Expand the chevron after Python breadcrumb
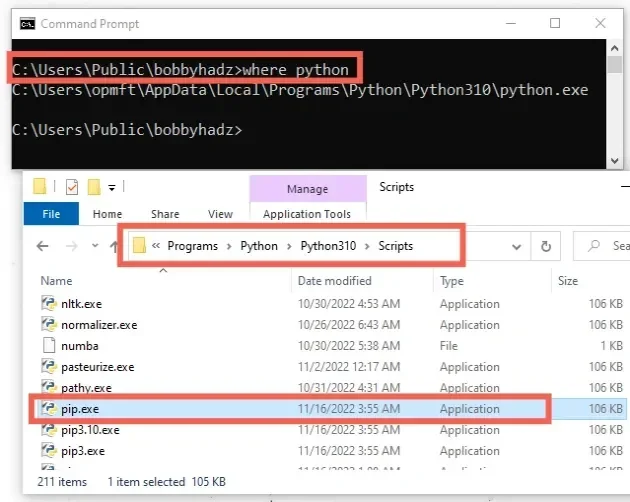This screenshot has height=502, width=630. (x=289, y=246)
